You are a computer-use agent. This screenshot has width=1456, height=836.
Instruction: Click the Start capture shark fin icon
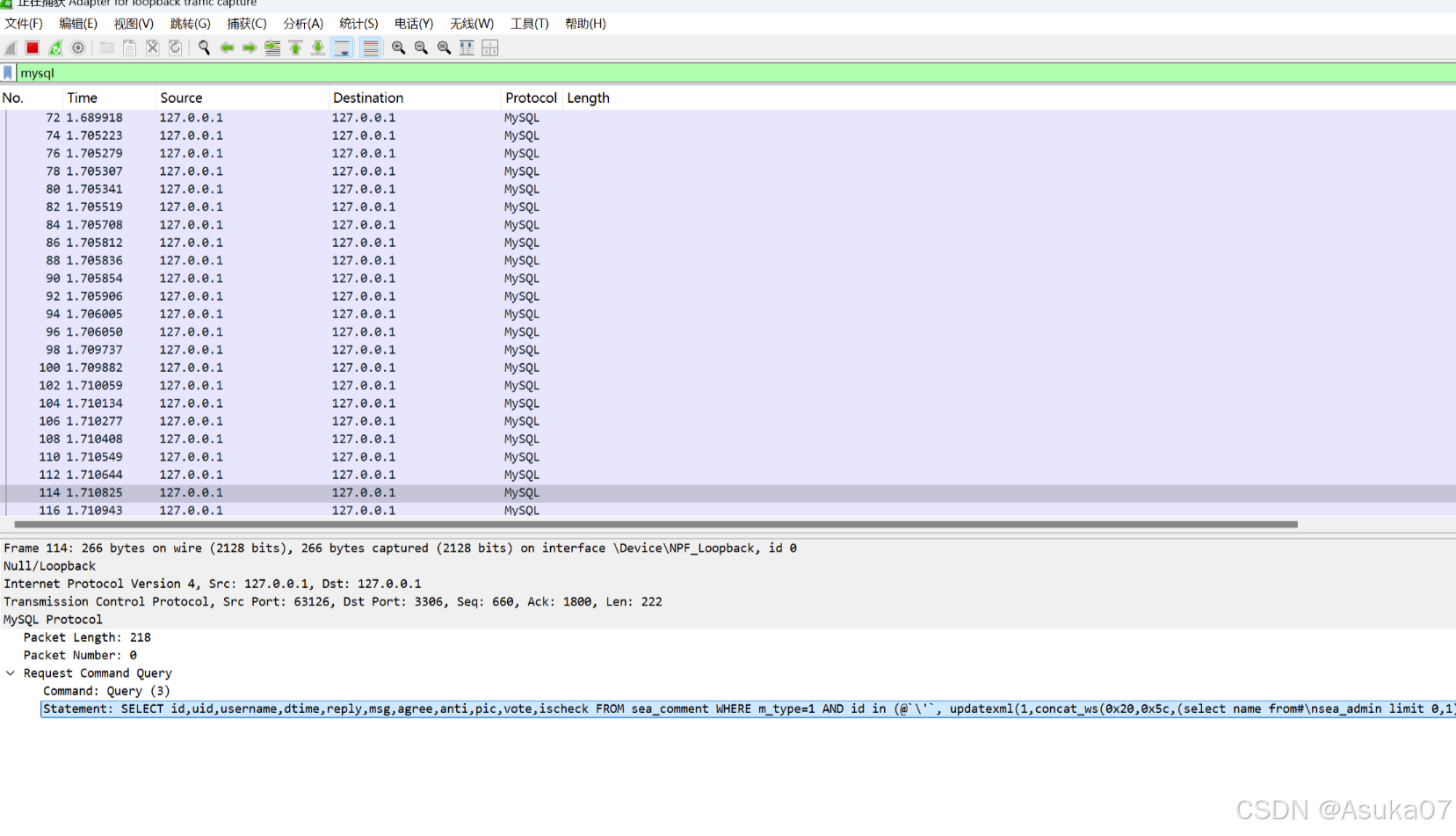click(x=11, y=47)
